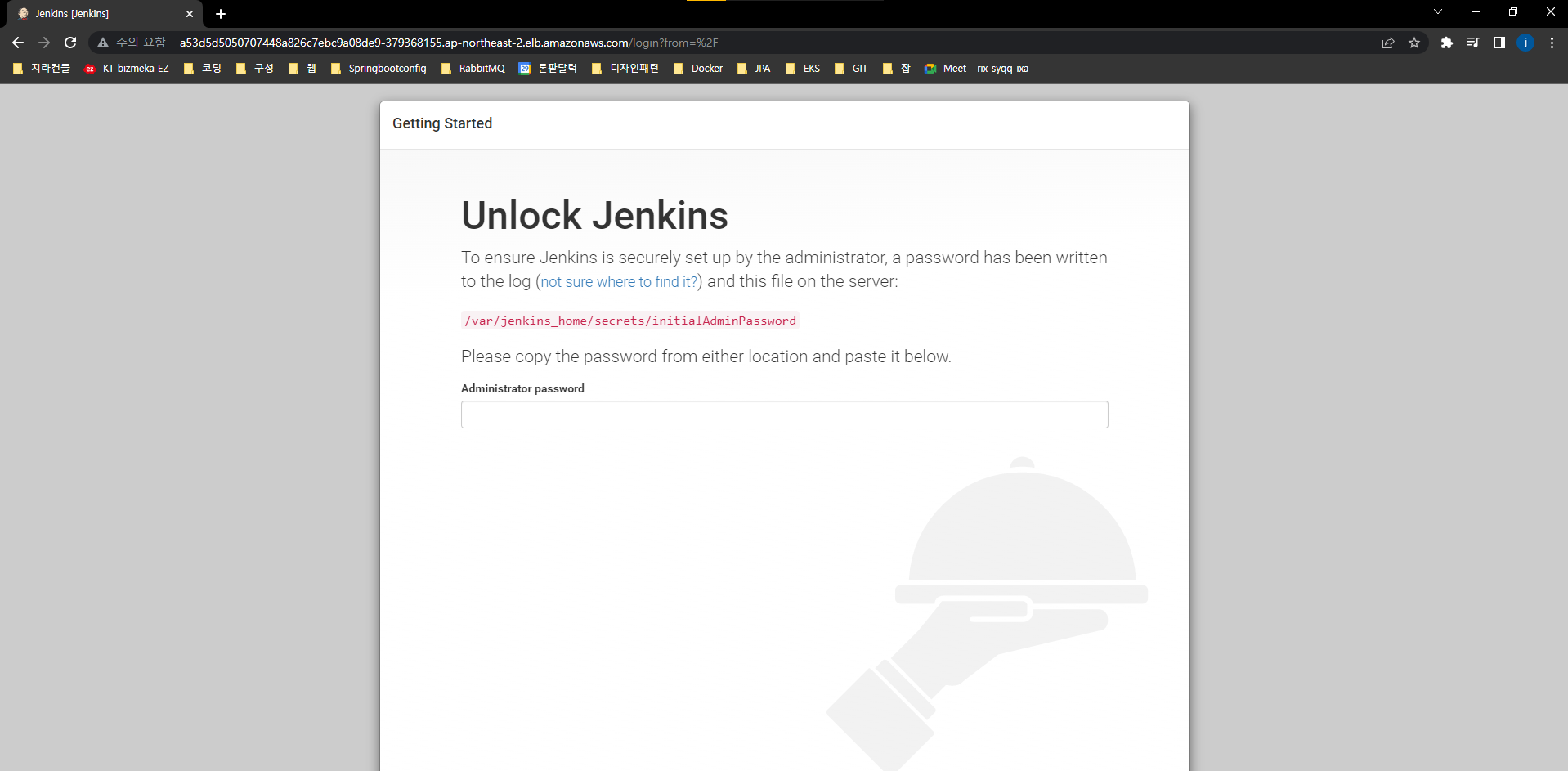
Task: Focus the Administrator password field
Action: [x=784, y=415]
